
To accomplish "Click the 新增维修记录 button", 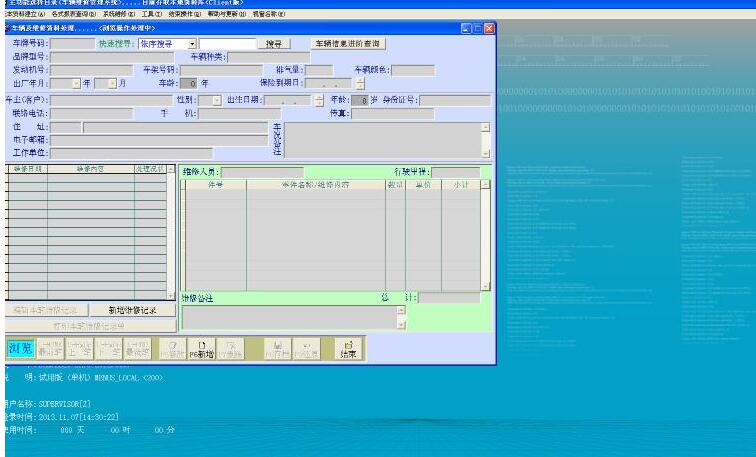I will point(133,311).
